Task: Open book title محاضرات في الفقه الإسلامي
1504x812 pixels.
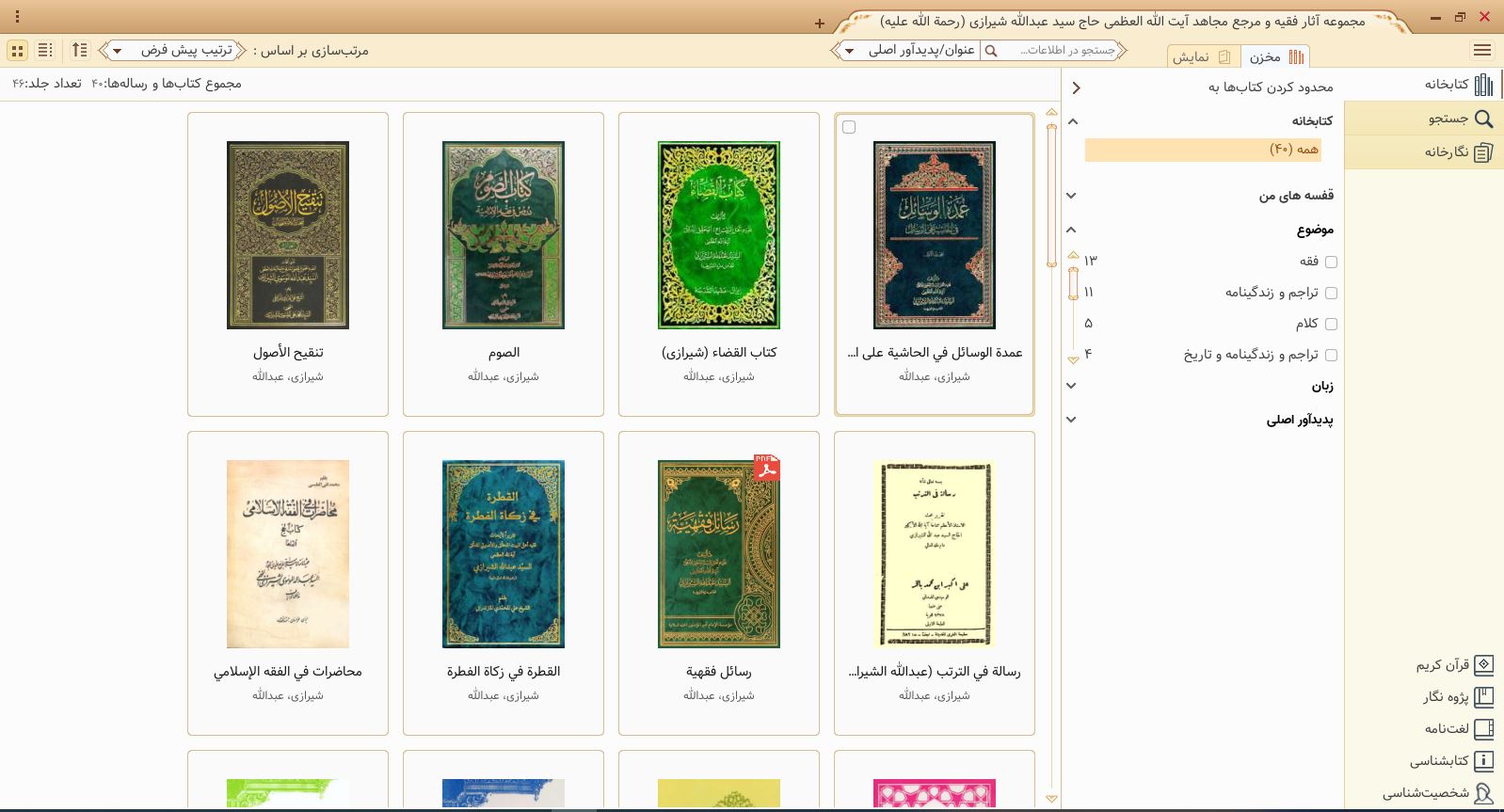Action: (x=288, y=672)
